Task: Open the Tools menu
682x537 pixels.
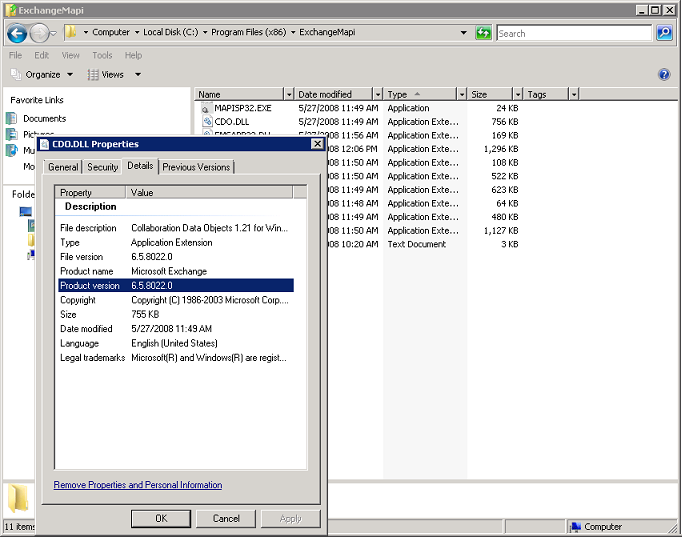Action: point(102,56)
